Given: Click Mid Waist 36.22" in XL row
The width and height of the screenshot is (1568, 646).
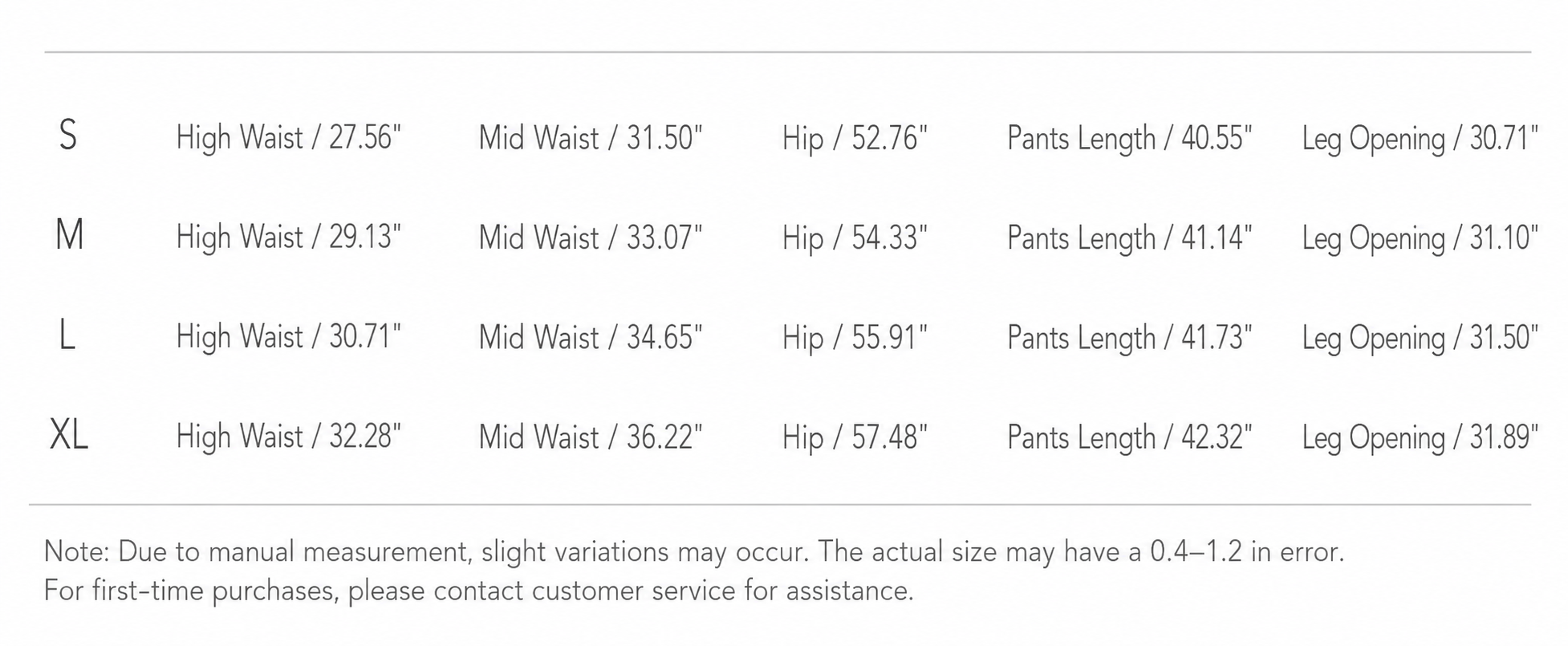Looking at the screenshot, I should pyautogui.click(x=591, y=437).
